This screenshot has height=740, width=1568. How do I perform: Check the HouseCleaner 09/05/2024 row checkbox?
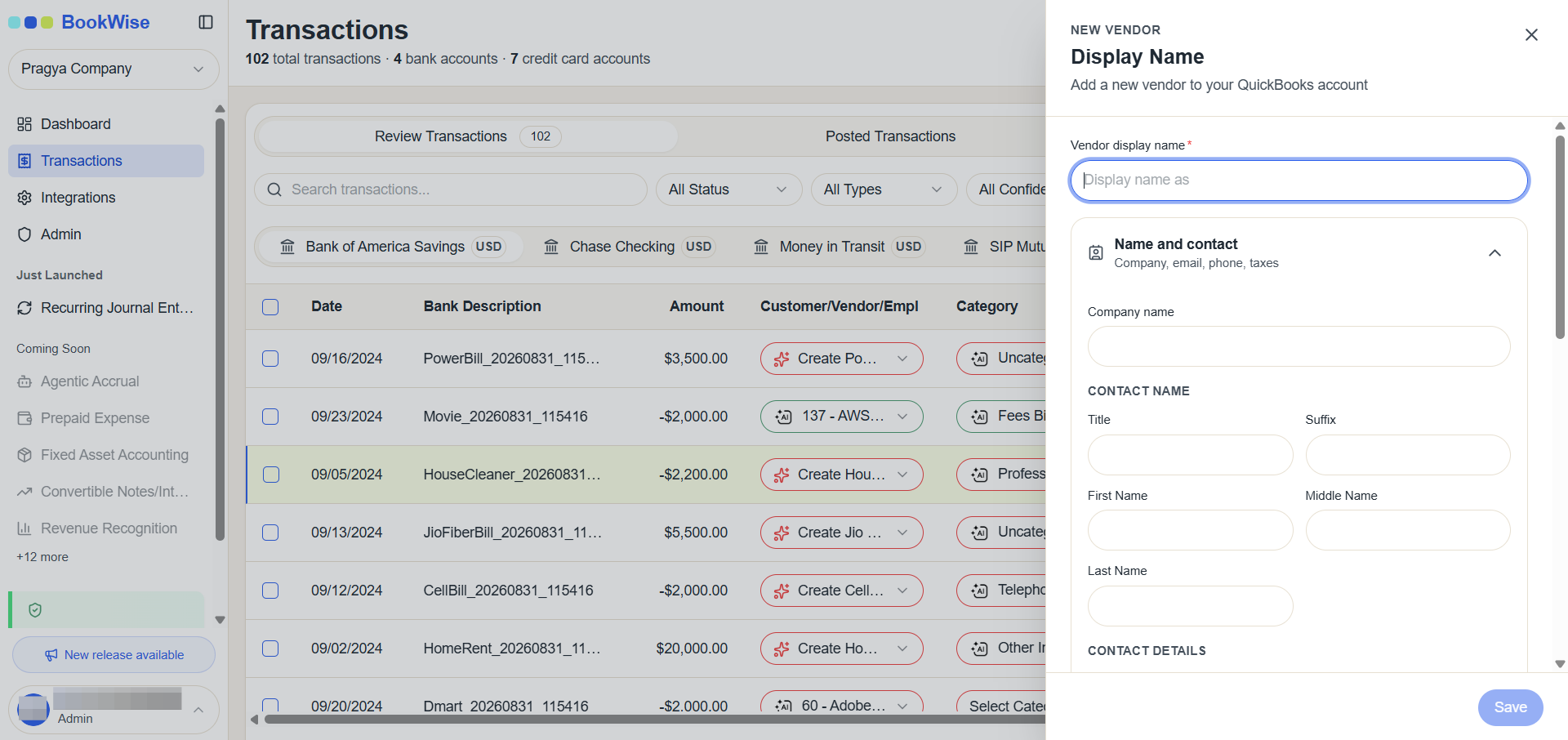pos(271,475)
